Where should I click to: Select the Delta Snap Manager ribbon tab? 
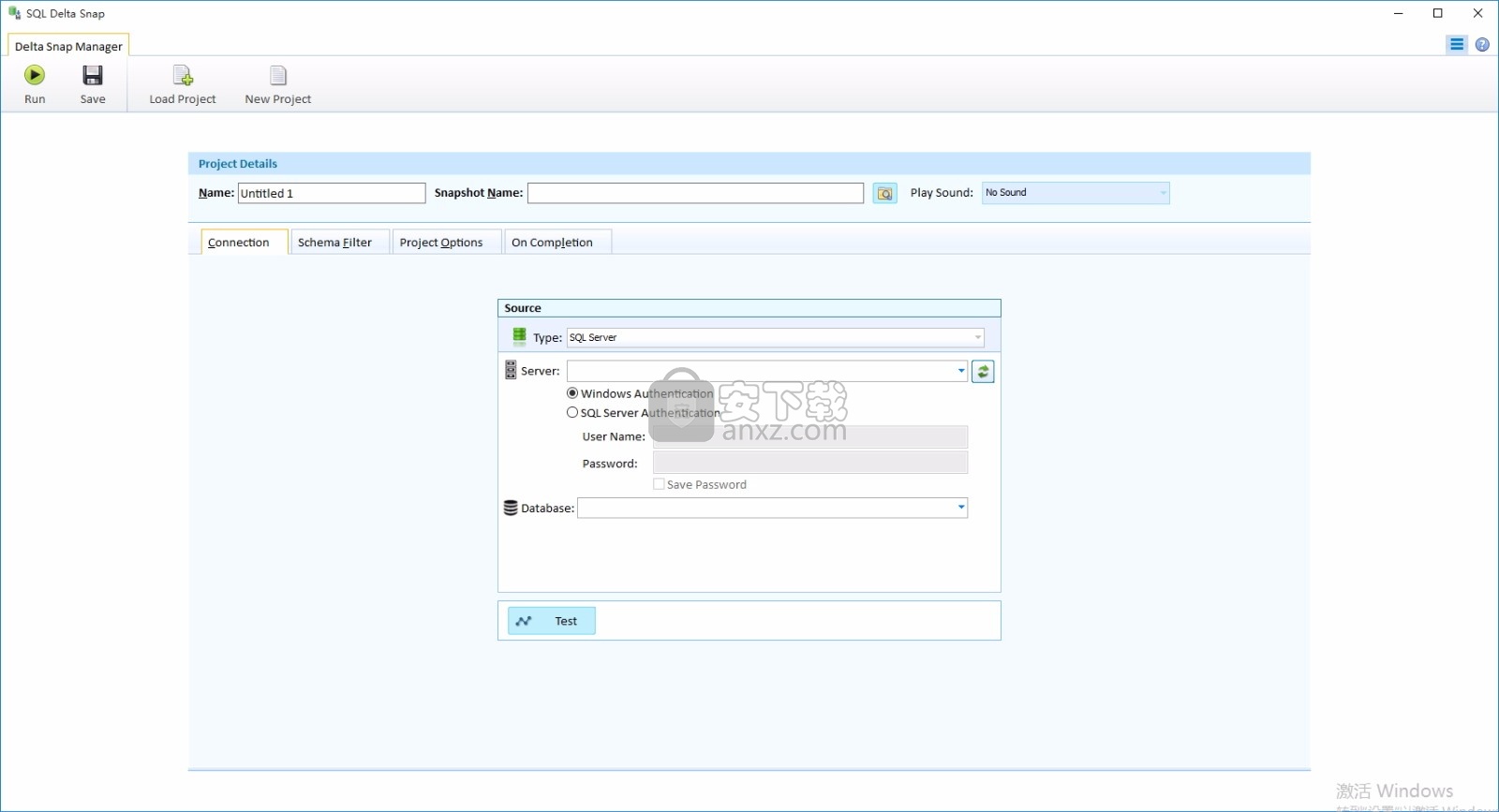pyautogui.click(x=68, y=46)
